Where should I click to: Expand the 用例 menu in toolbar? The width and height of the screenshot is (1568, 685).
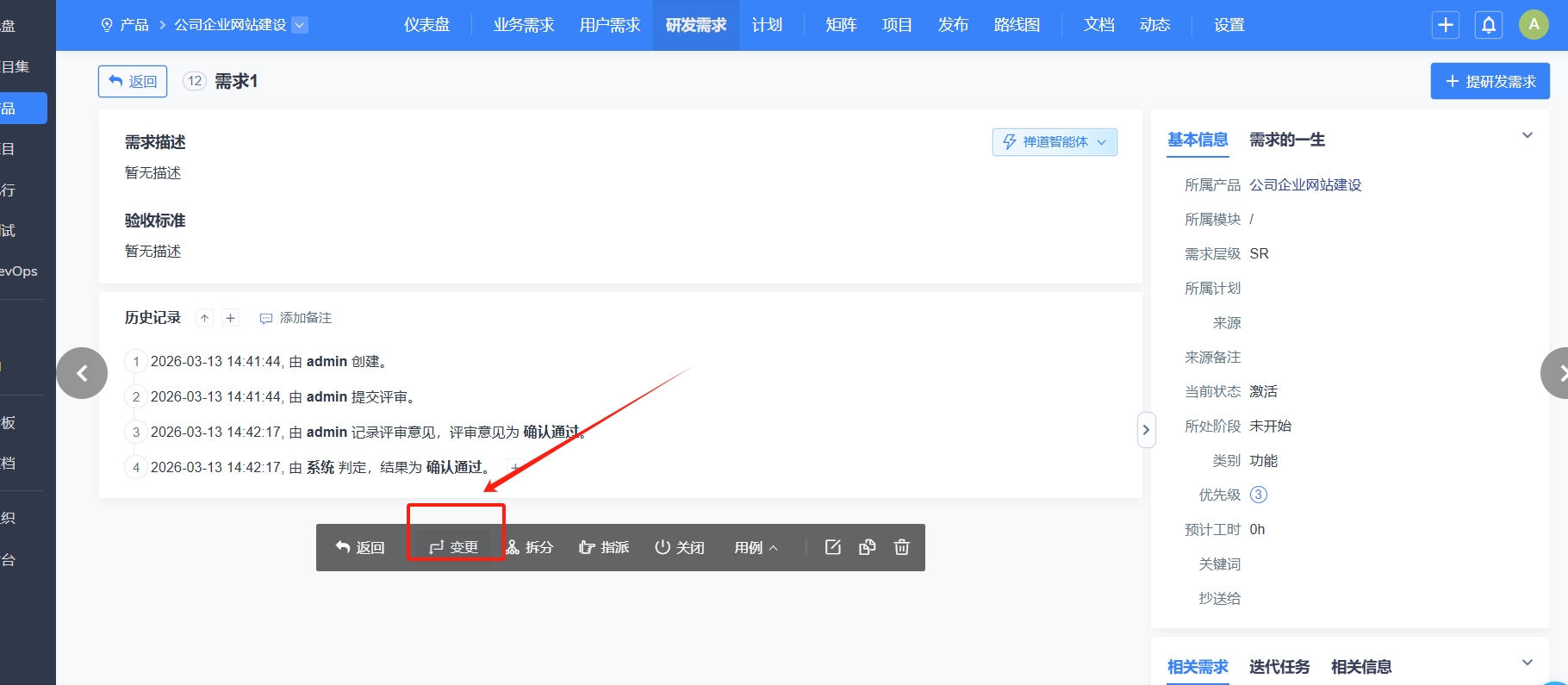(756, 548)
